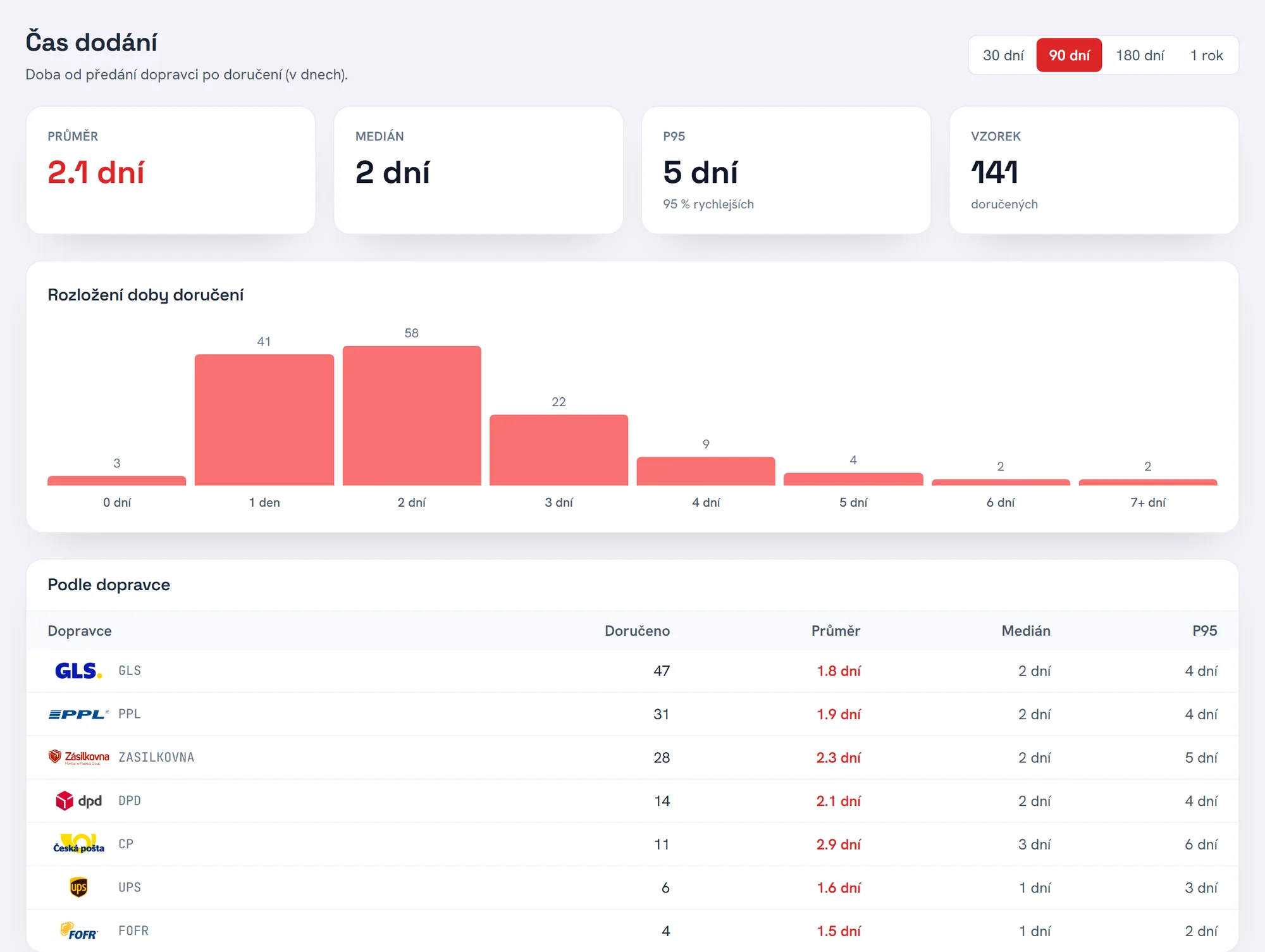Click the 6 dní histogram bar
Viewport: 1265px width, 952px height.
click(x=1001, y=483)
